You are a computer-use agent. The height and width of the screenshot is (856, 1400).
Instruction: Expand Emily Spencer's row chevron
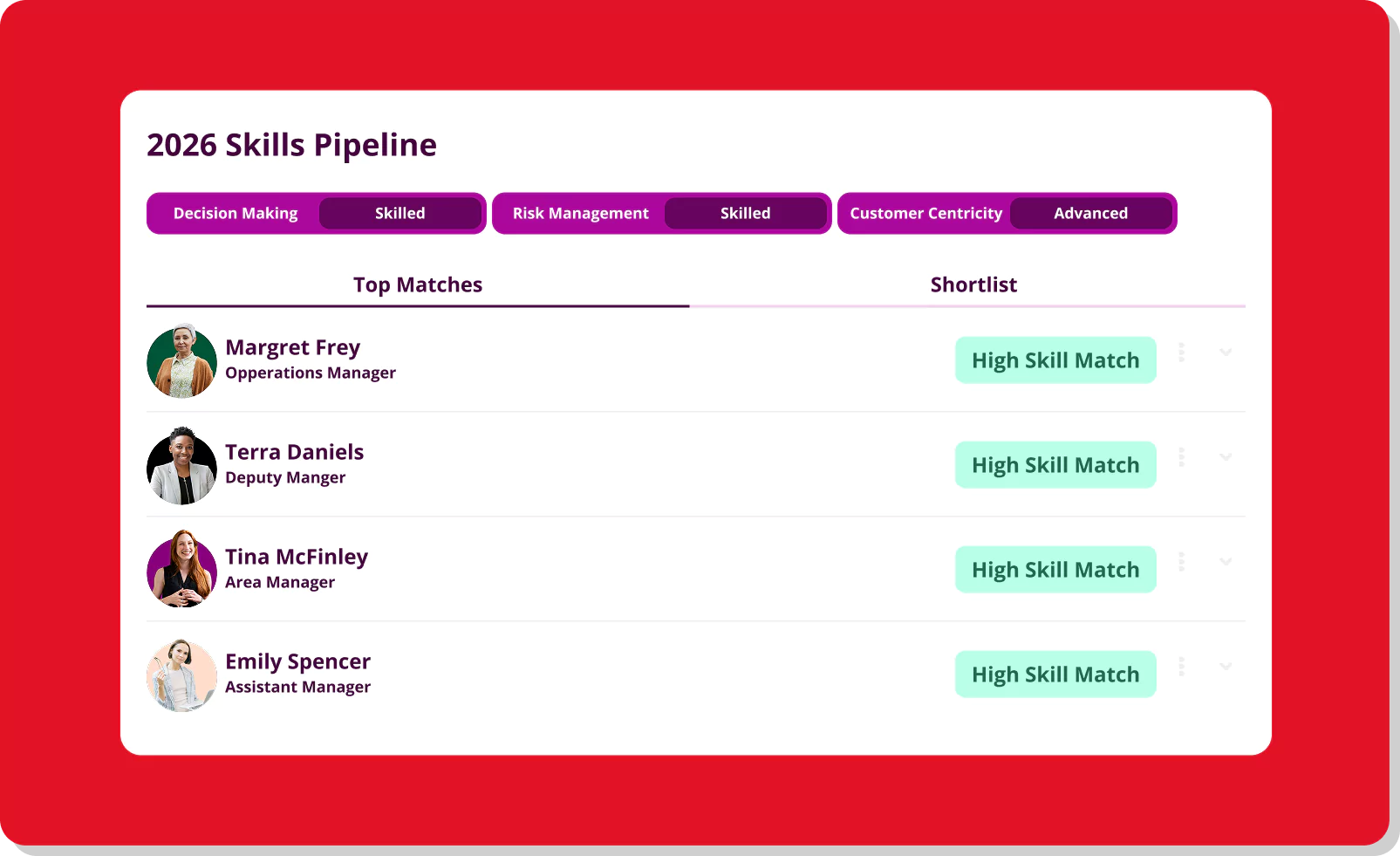[1226, 667]
